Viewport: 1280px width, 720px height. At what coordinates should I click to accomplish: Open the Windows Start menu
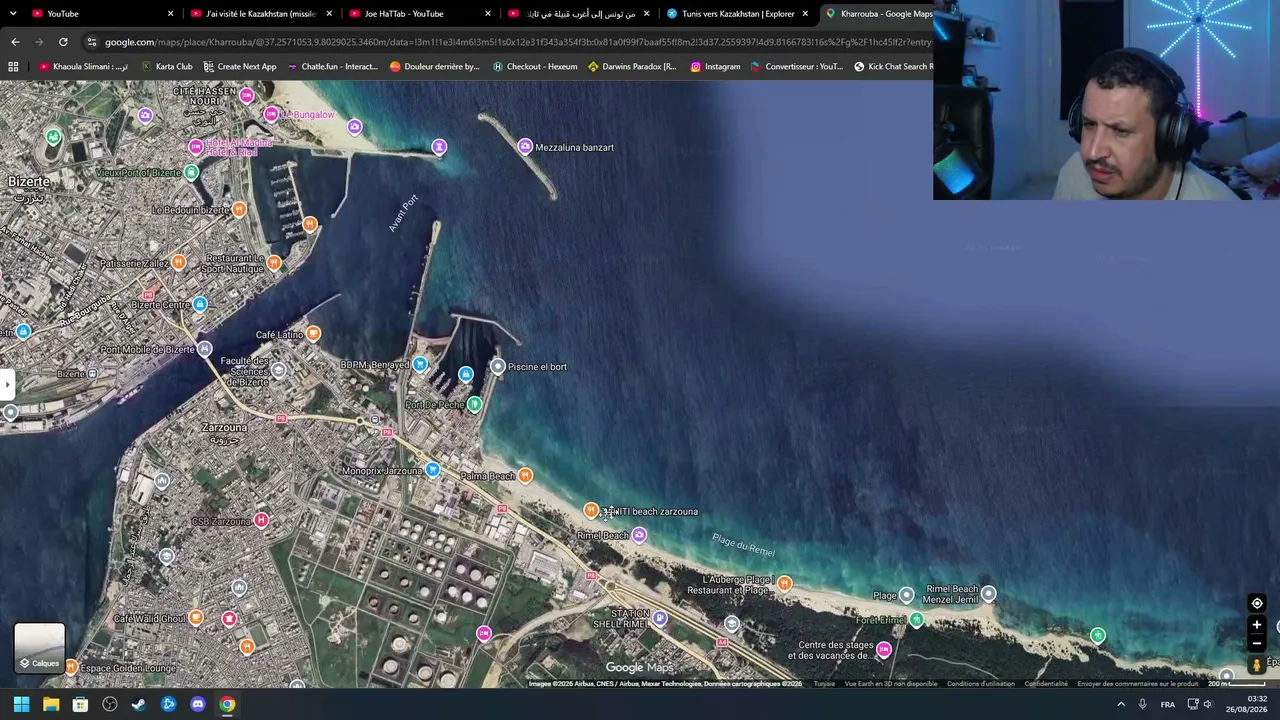pos(21,704)
